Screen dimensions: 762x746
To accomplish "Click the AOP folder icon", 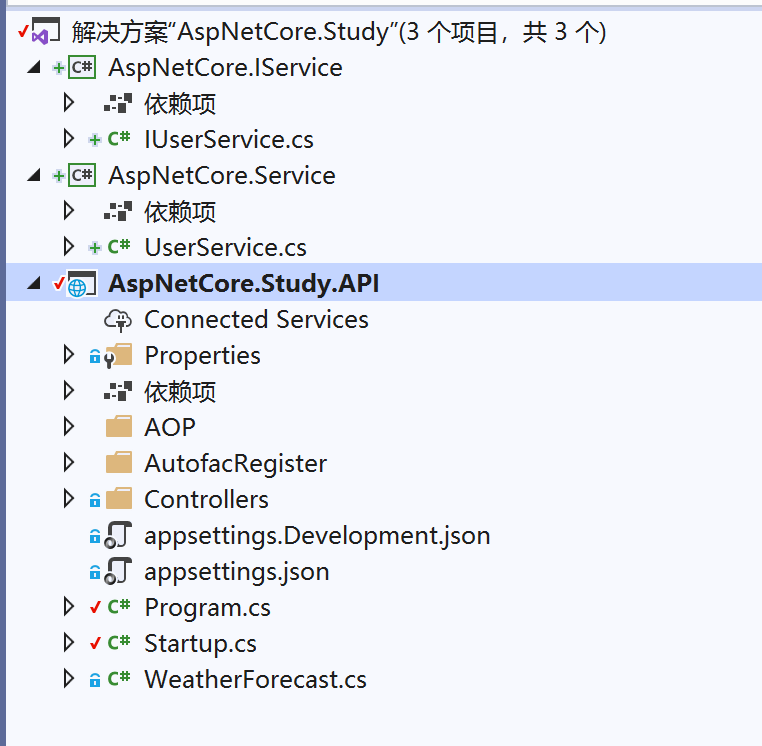I will [x=119, y=427].
